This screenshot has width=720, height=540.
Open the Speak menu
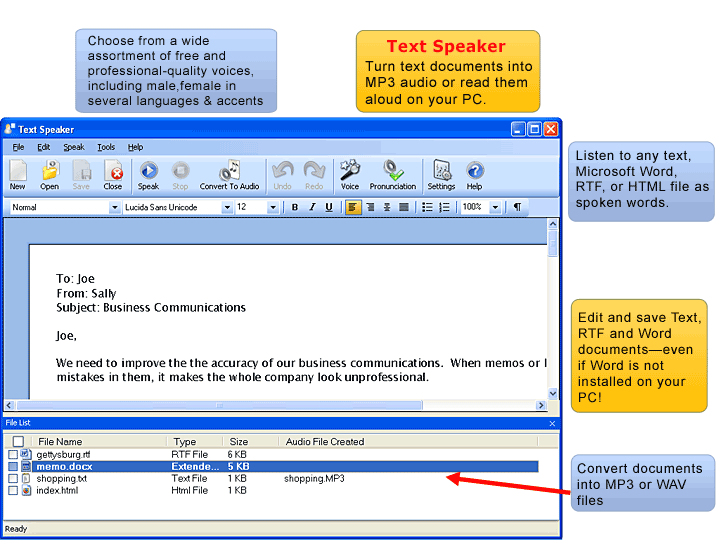[x=74, y=147]
